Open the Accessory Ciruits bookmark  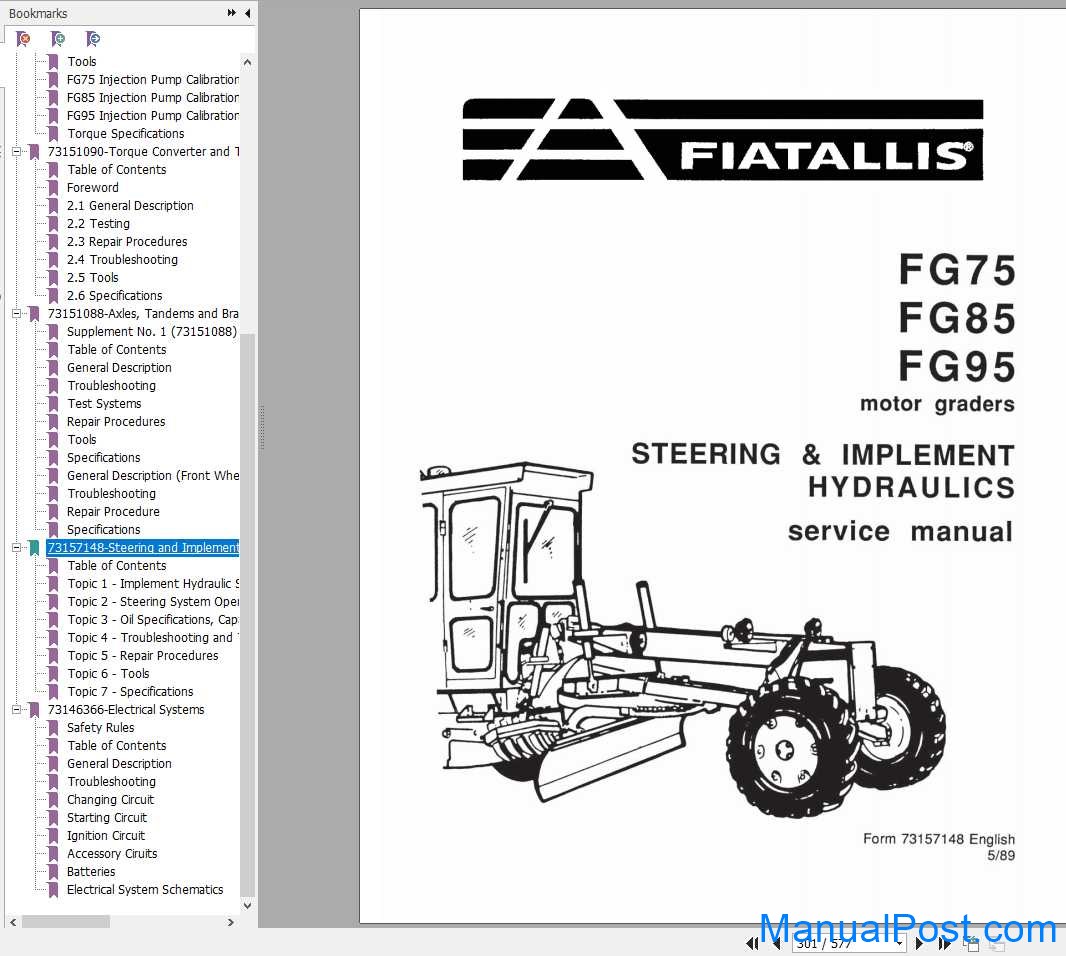tap(112, 854)
